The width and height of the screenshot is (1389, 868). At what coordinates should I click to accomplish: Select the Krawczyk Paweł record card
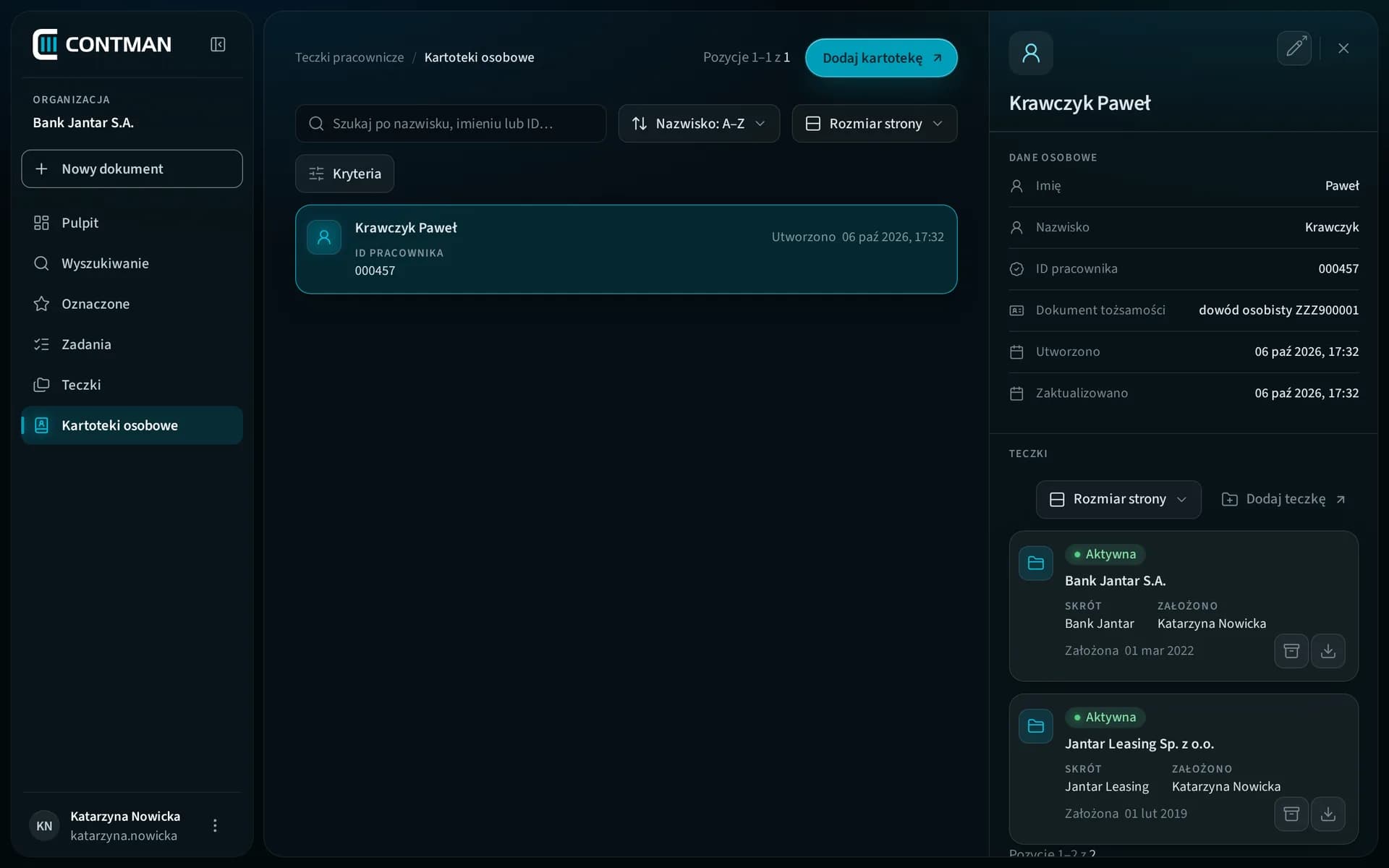626,249
